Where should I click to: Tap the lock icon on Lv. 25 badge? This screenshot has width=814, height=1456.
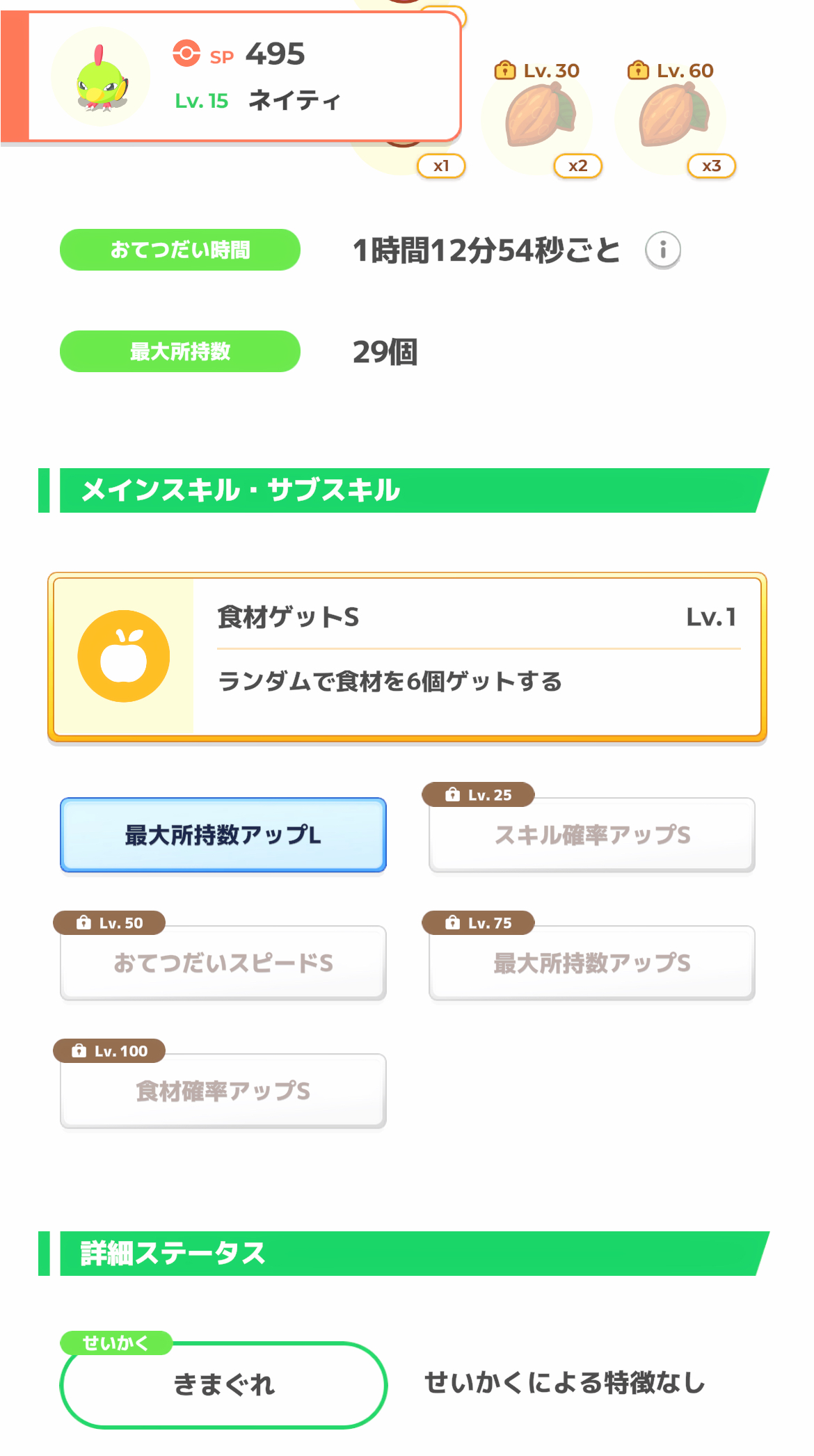click(x=453, y=794)
